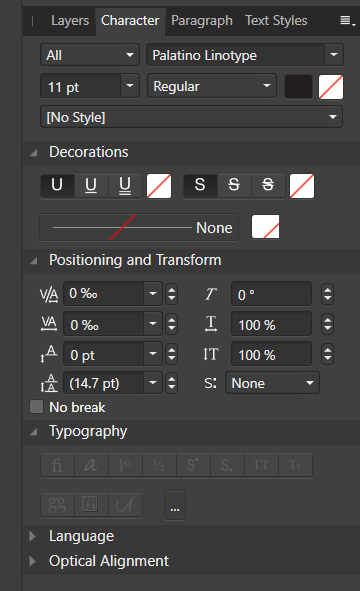Viewport: 360px width, 591px height.
Task: Open the tracking value dropdown arrow
Action: (153, 323)
